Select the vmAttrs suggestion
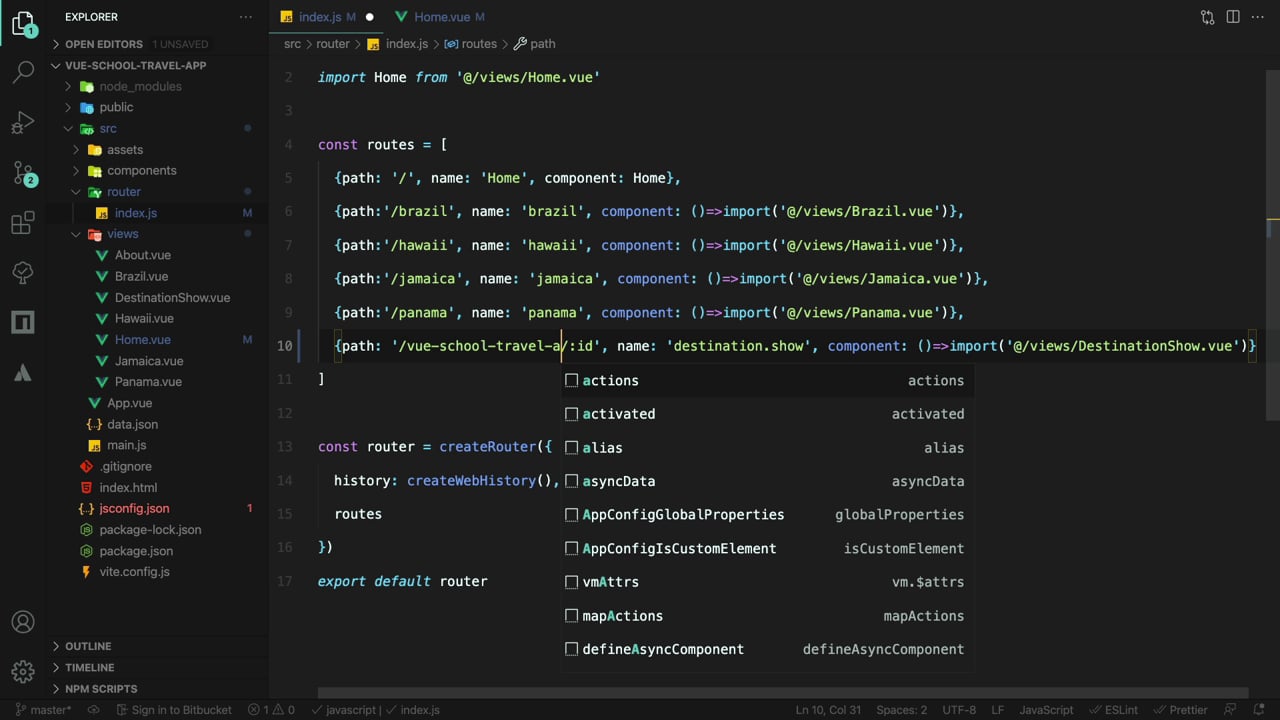This screenshot has height=720, width=1280. pyautogui.click(x=767, y=582)
